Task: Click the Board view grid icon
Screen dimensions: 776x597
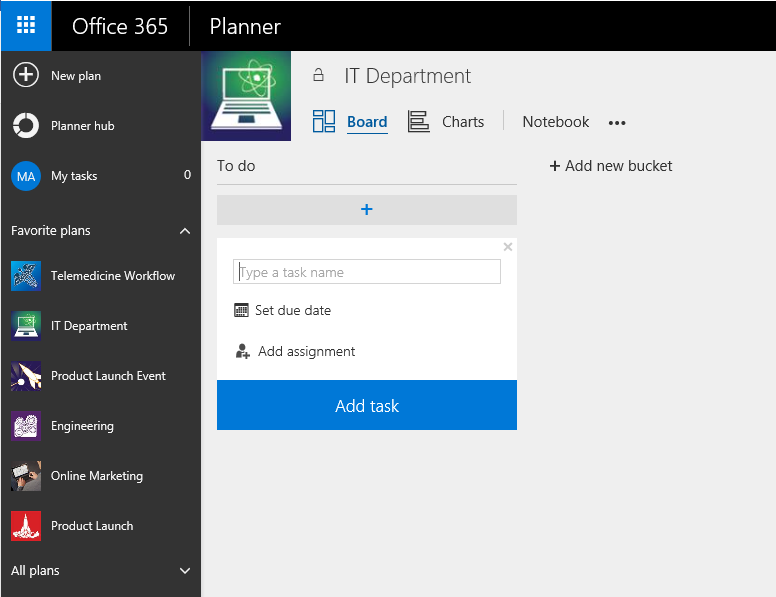Action: [324, 121]
